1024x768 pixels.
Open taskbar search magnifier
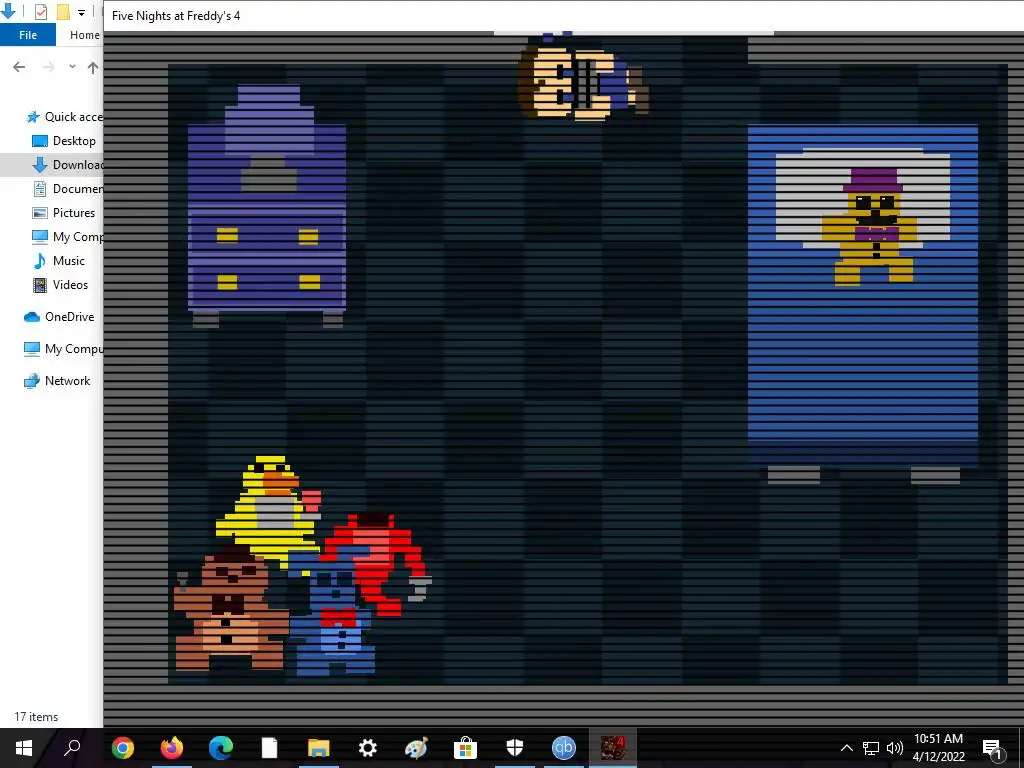click(72, 747)
